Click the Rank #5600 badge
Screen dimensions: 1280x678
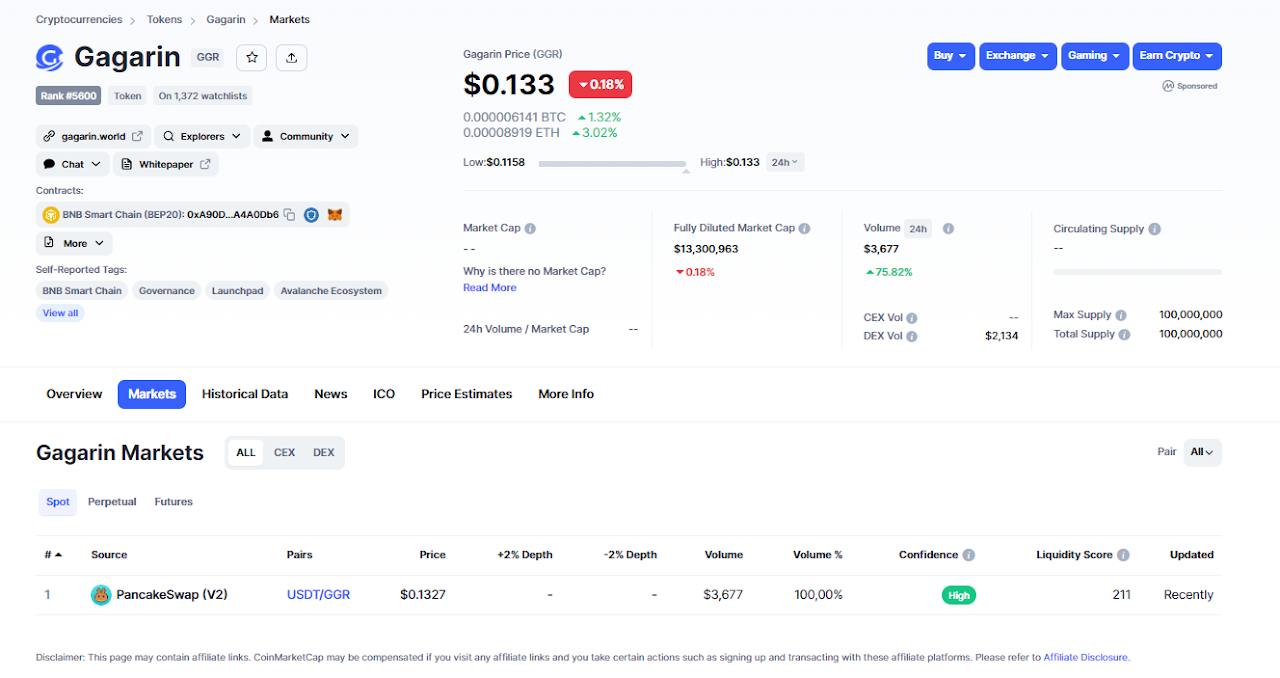point(70,96)
